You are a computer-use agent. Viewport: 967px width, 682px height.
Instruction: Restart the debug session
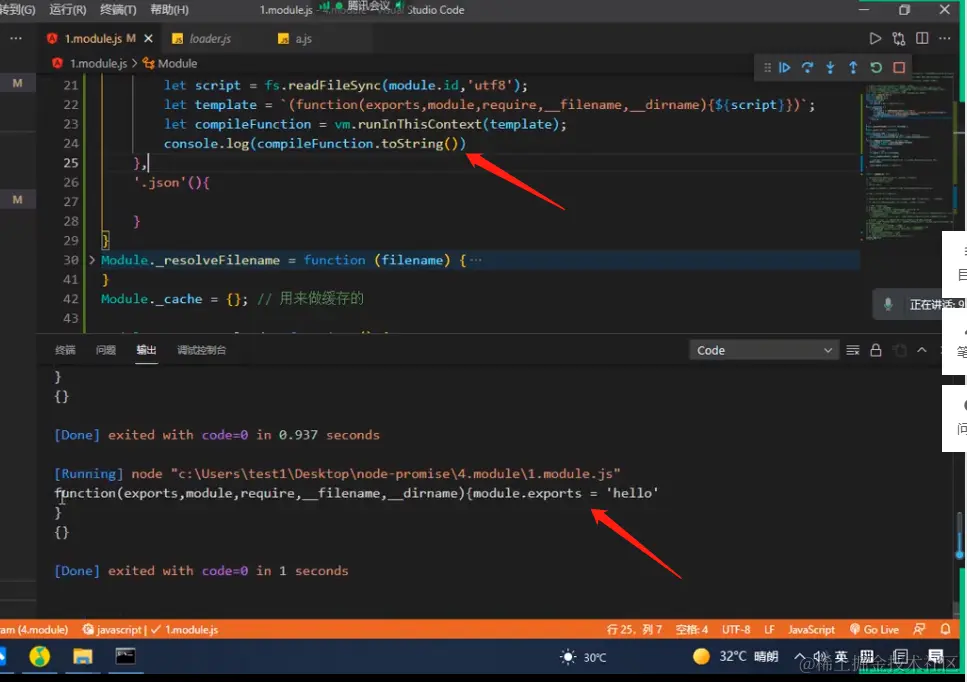point(876,68)
